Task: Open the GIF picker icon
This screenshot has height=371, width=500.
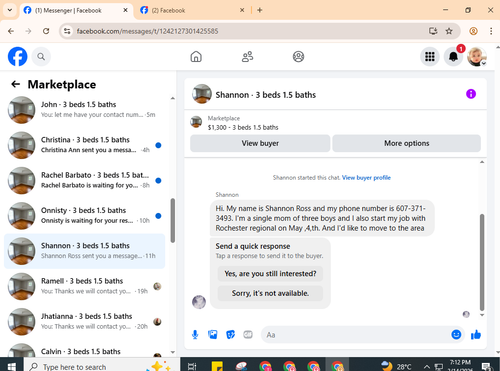Action: point(248,334)
